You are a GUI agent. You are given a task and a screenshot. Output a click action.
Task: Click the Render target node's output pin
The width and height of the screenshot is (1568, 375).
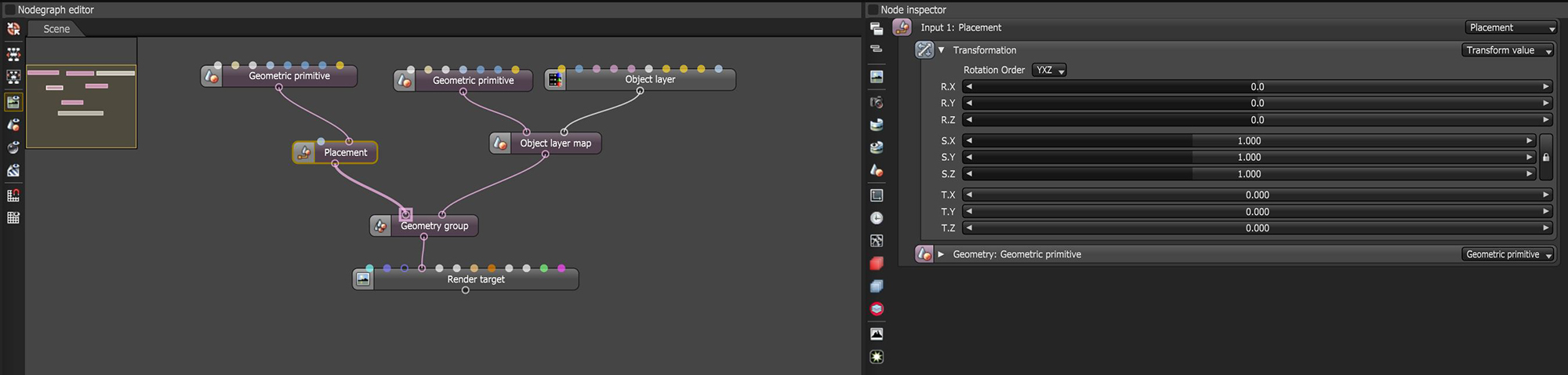466,290
